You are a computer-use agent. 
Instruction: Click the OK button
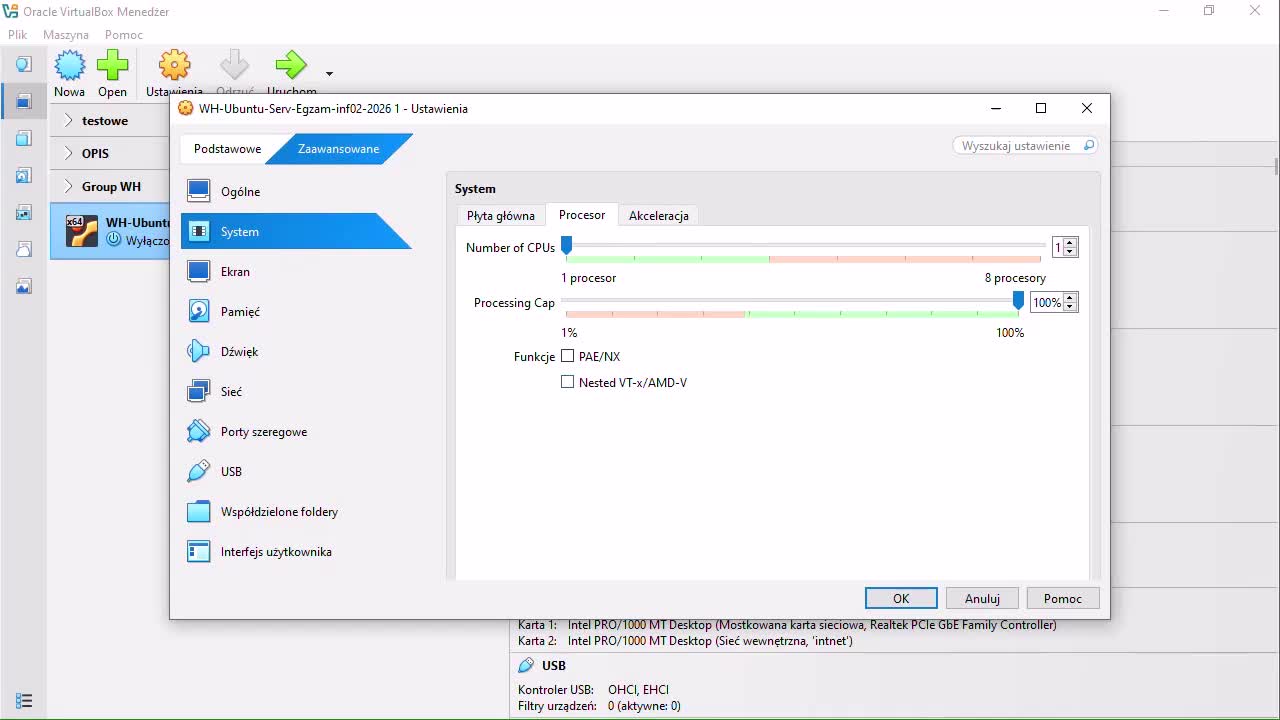click(901, 598)
